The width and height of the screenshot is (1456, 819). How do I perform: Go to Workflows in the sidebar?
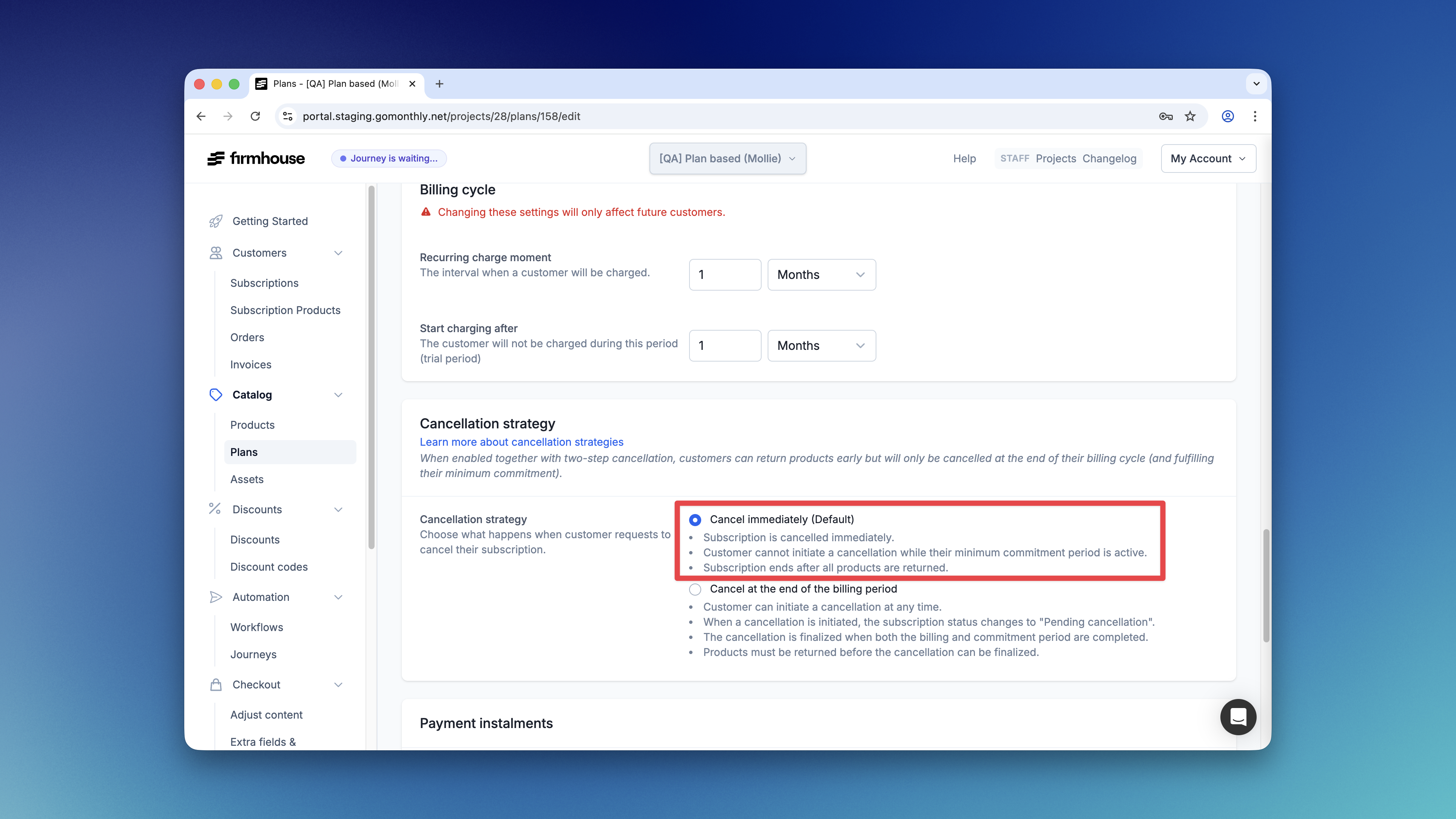(x=257, y=627)
